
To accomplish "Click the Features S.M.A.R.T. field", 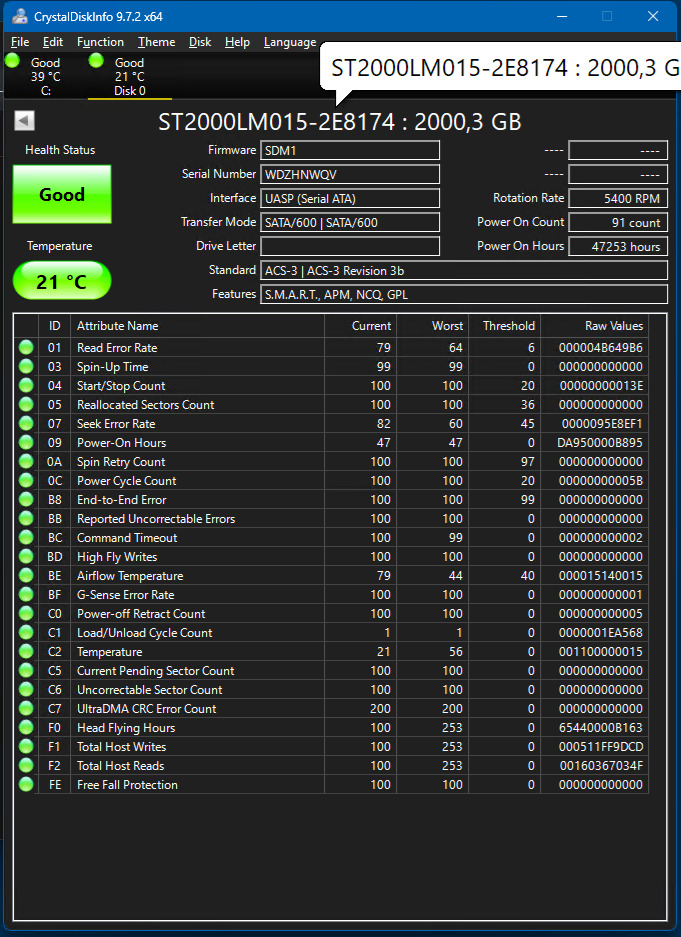I will (464, 294).
